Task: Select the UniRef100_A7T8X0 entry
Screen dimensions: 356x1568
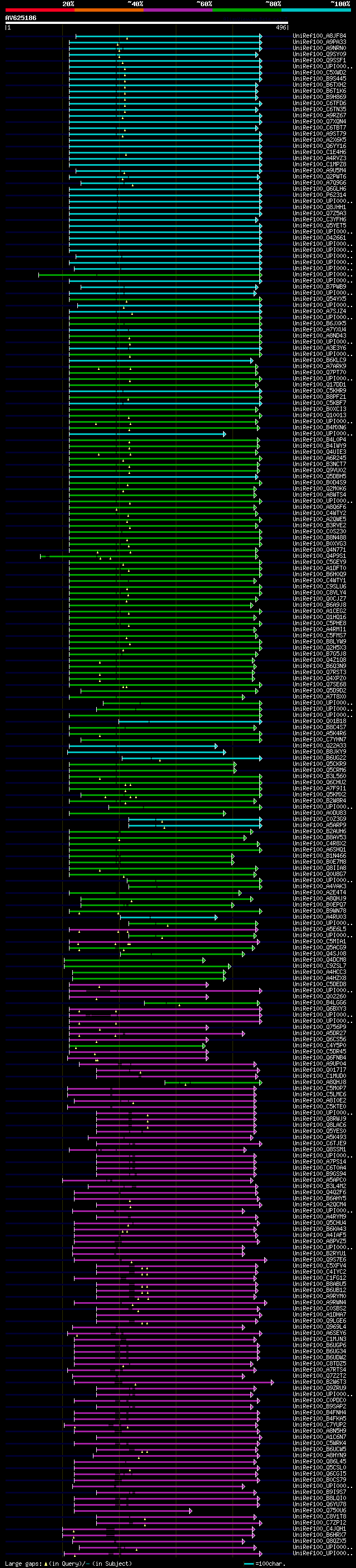Action: click(x=319, y=697)
